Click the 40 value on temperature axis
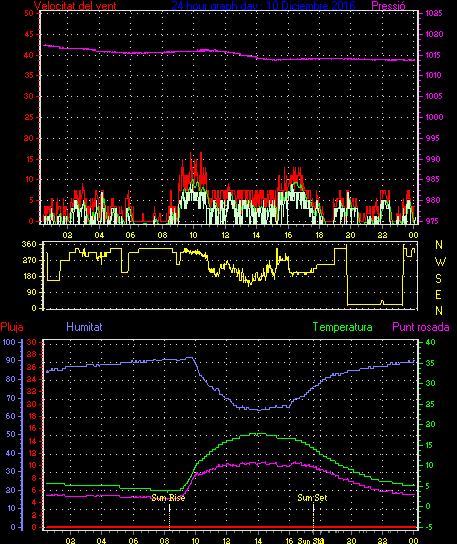The image size is (457, 544). tap(430, 342)
